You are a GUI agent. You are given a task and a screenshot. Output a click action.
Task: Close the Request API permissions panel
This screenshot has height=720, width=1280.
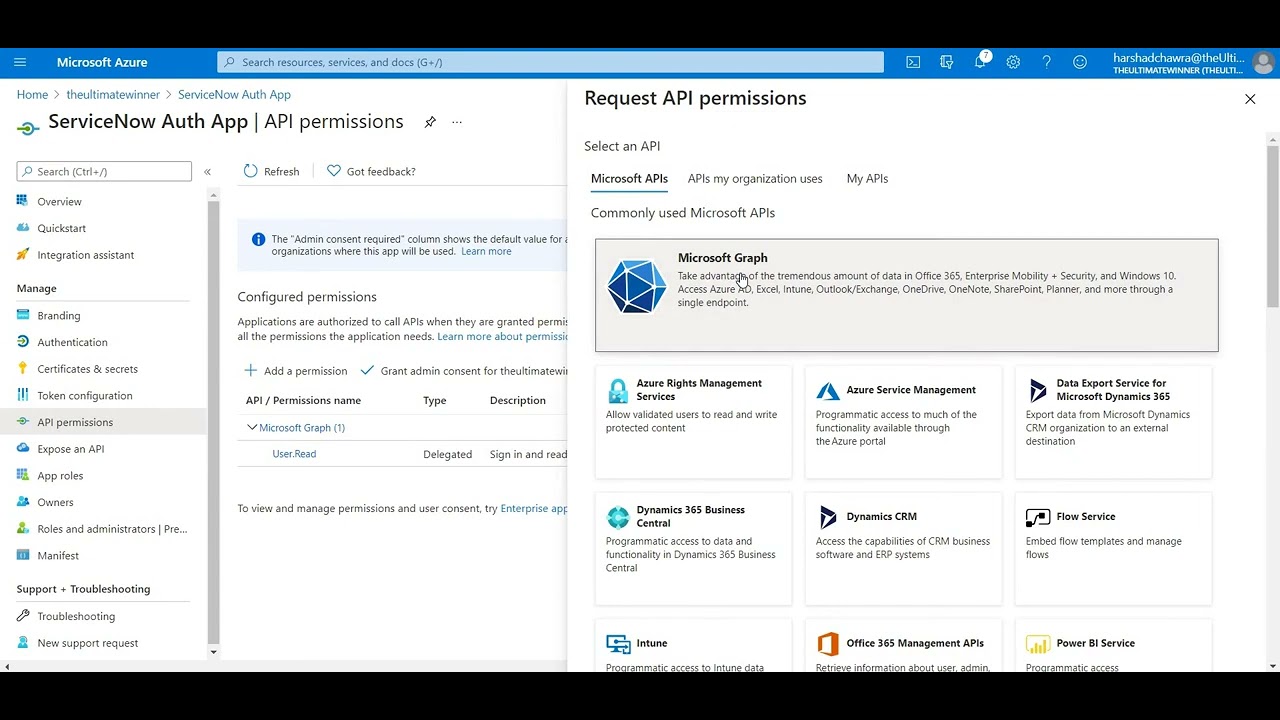pyautogui.click(x=1250, y=99)
